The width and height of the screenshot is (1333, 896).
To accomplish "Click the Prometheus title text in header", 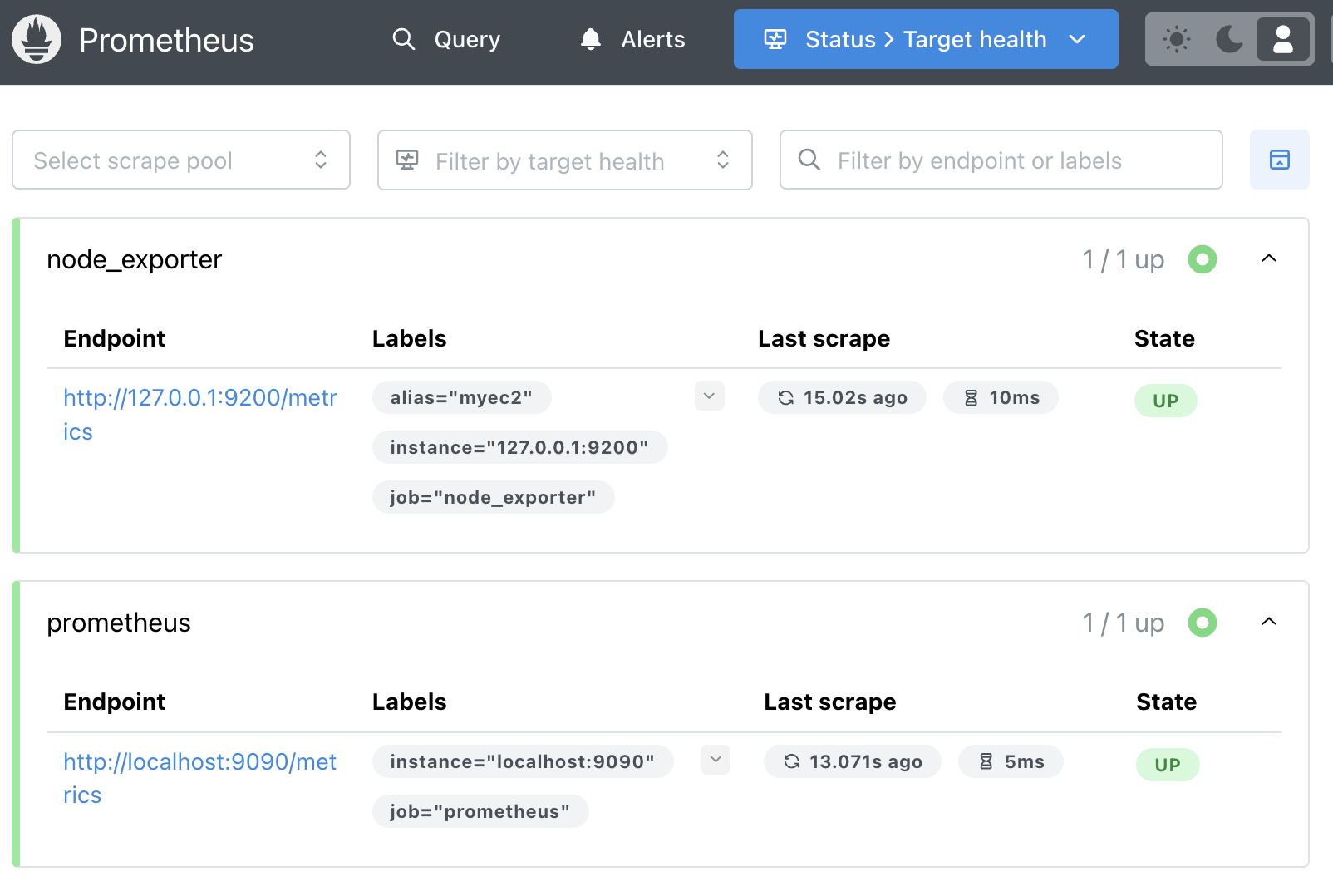I will (166, 40).
